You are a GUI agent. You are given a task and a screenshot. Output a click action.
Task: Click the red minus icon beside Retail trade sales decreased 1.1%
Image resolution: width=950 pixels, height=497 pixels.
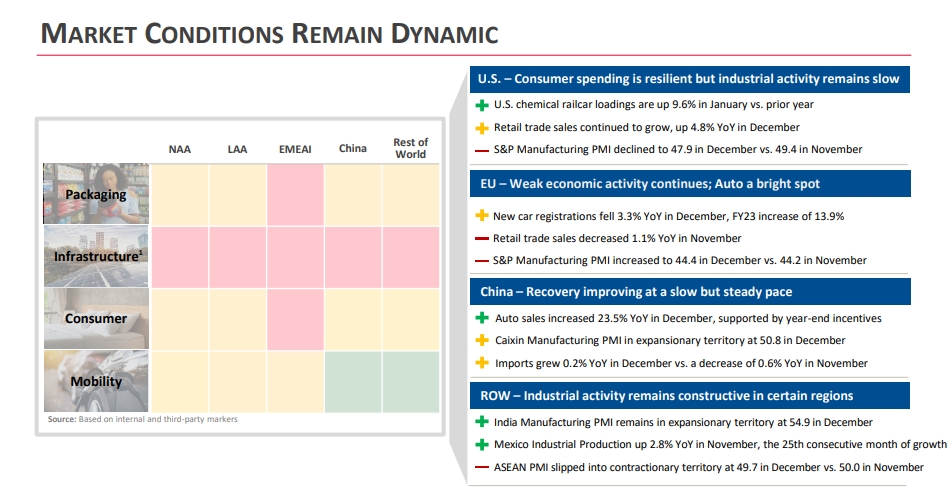pos(482,239)
